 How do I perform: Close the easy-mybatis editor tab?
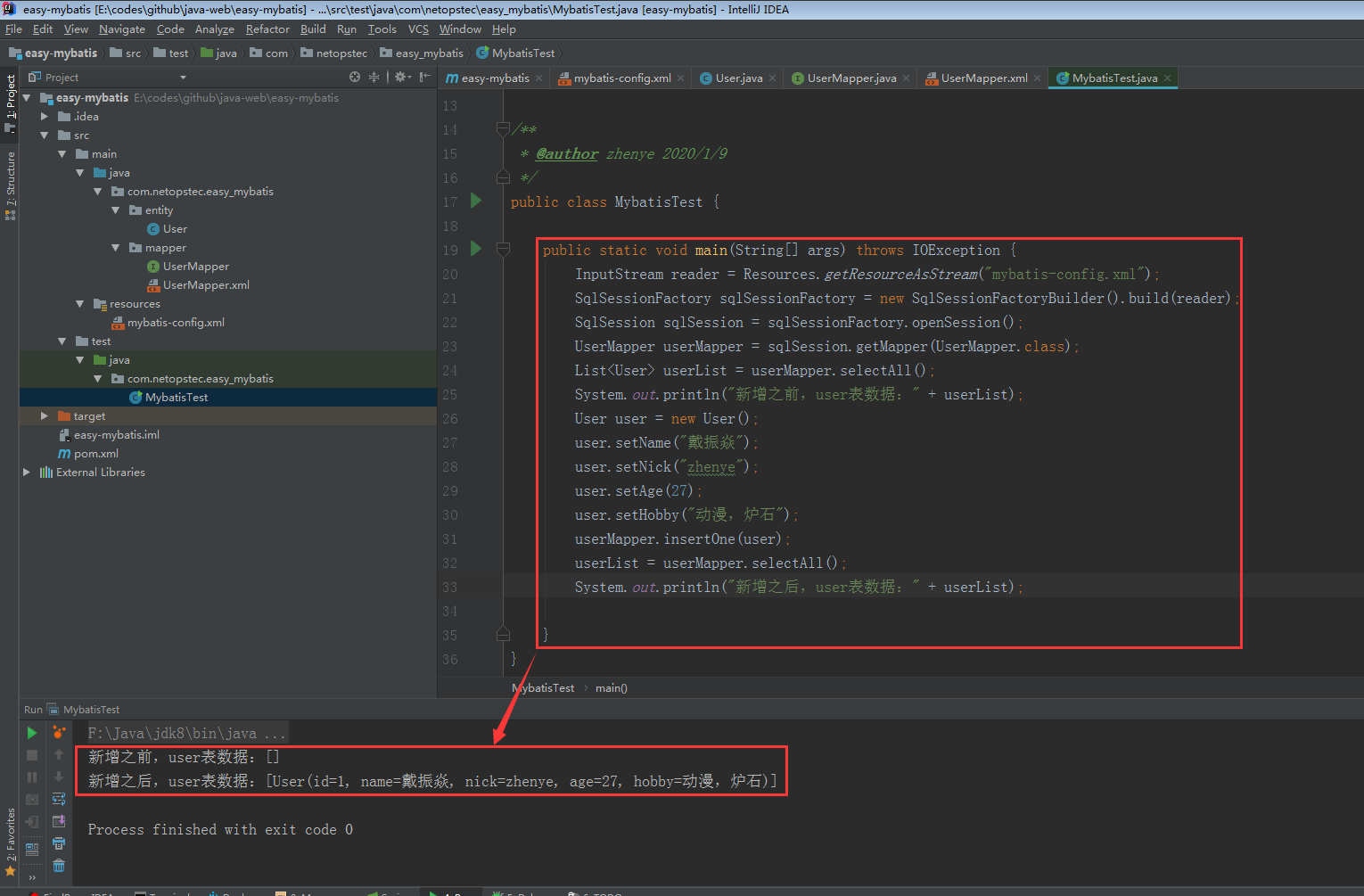(538, 78)
